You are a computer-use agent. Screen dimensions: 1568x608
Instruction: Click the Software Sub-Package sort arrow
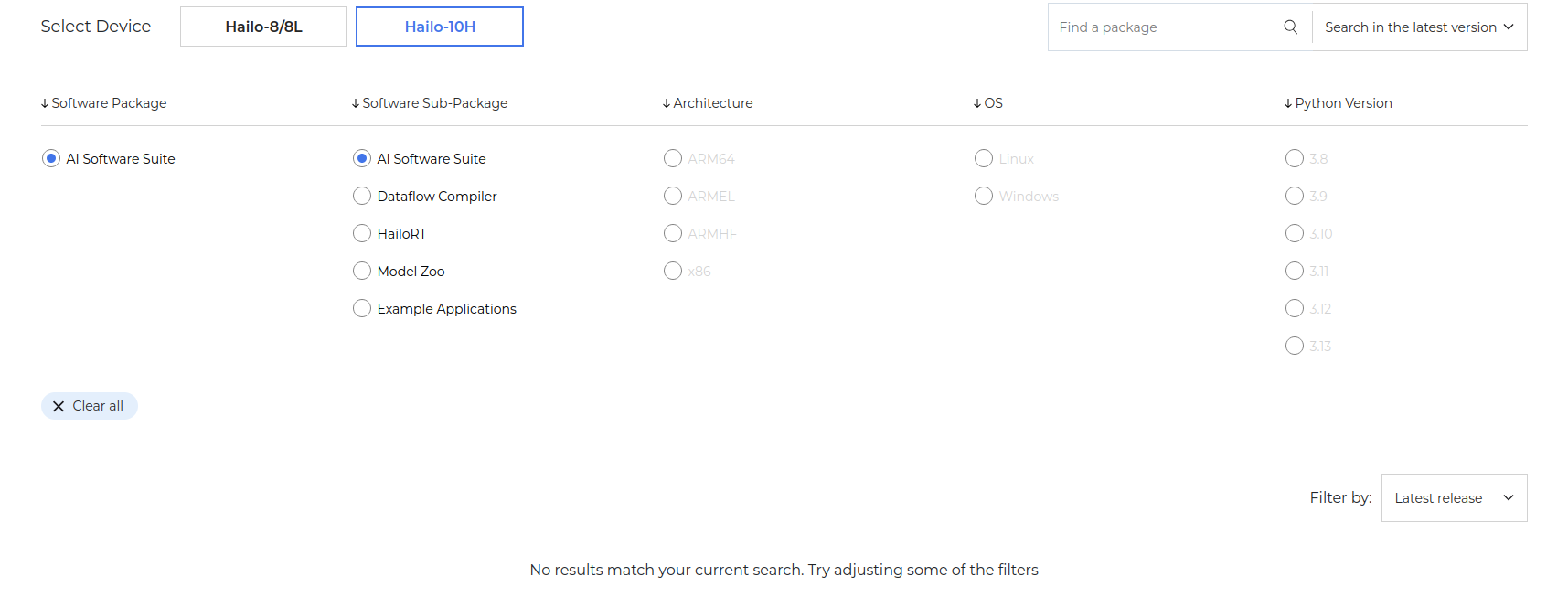click(x=356, y=104)
